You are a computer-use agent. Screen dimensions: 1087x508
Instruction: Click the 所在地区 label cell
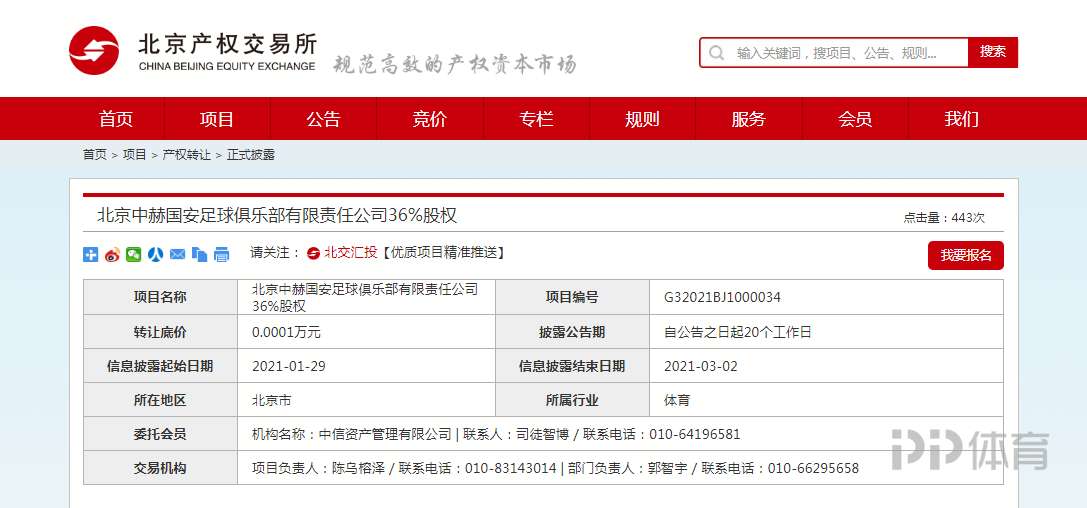[160, 400]
